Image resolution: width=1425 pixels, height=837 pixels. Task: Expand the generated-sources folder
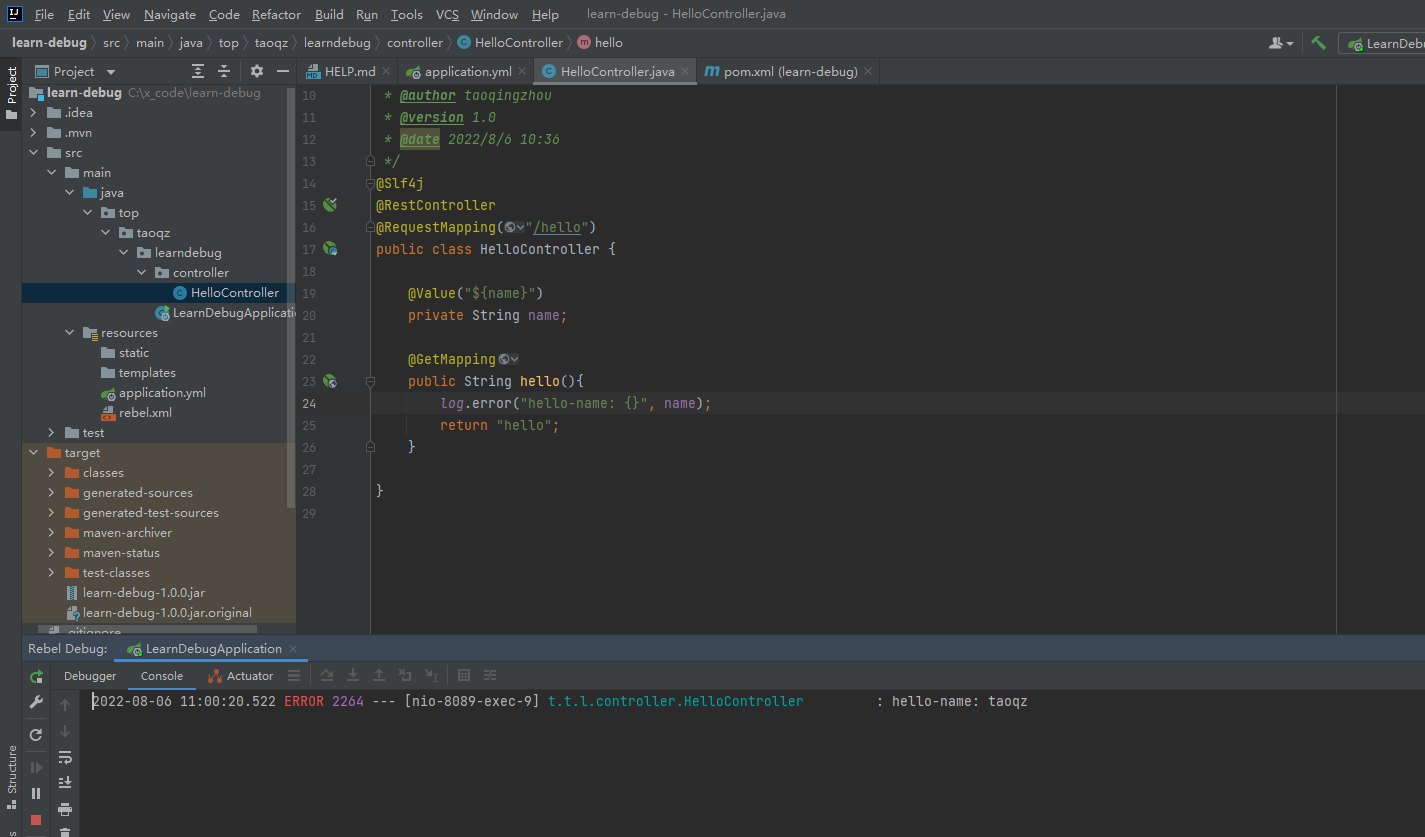click(x=51, y=493)
